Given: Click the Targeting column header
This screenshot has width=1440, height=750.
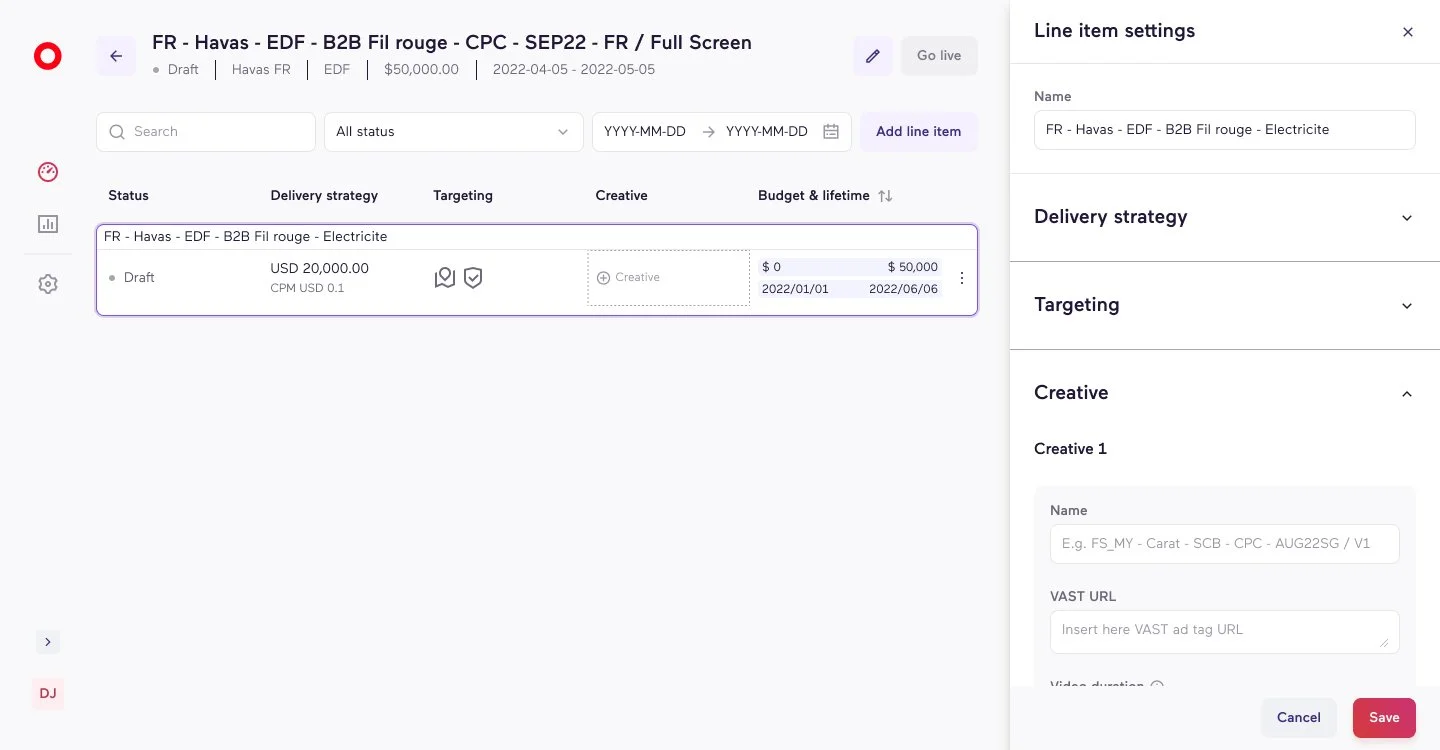Looking at the screenshot, I should [463, 196].
